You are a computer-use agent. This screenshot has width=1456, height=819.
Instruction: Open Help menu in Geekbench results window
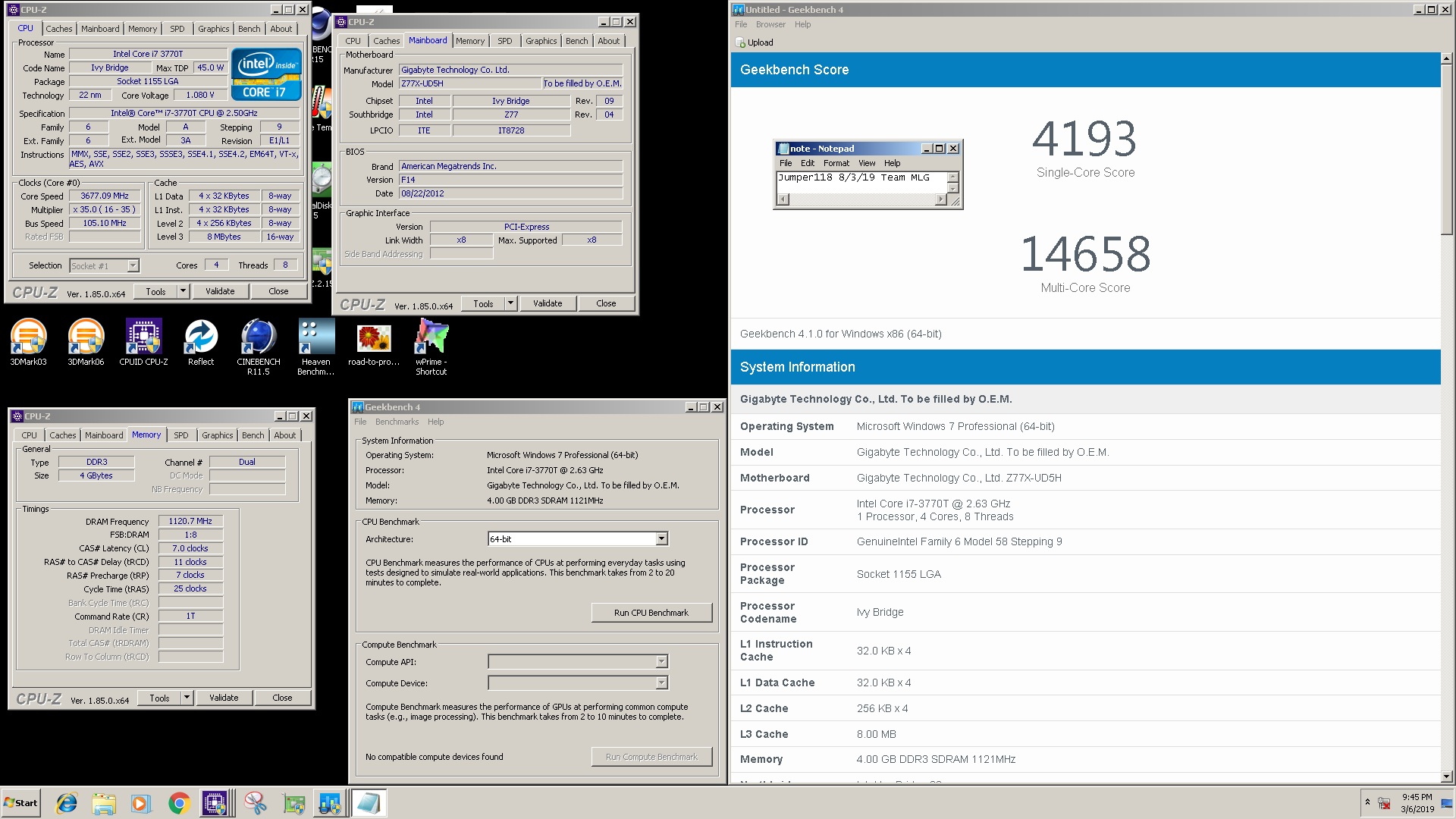[x=802, y=24]
